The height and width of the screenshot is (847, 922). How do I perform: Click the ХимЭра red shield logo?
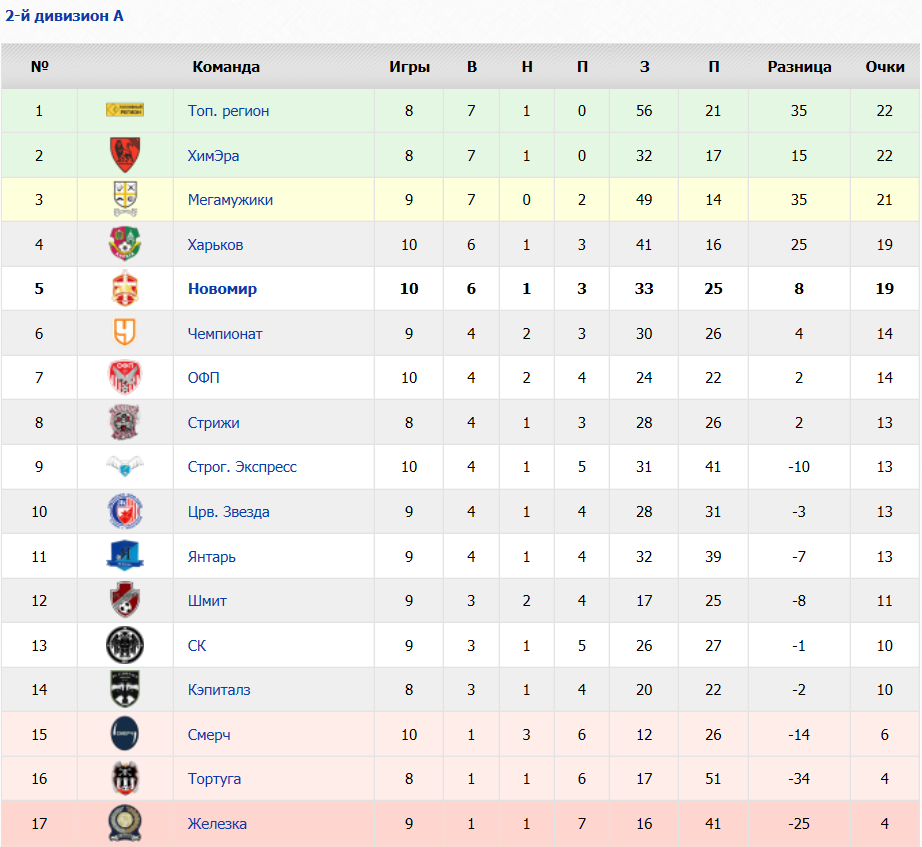point(125,155)
